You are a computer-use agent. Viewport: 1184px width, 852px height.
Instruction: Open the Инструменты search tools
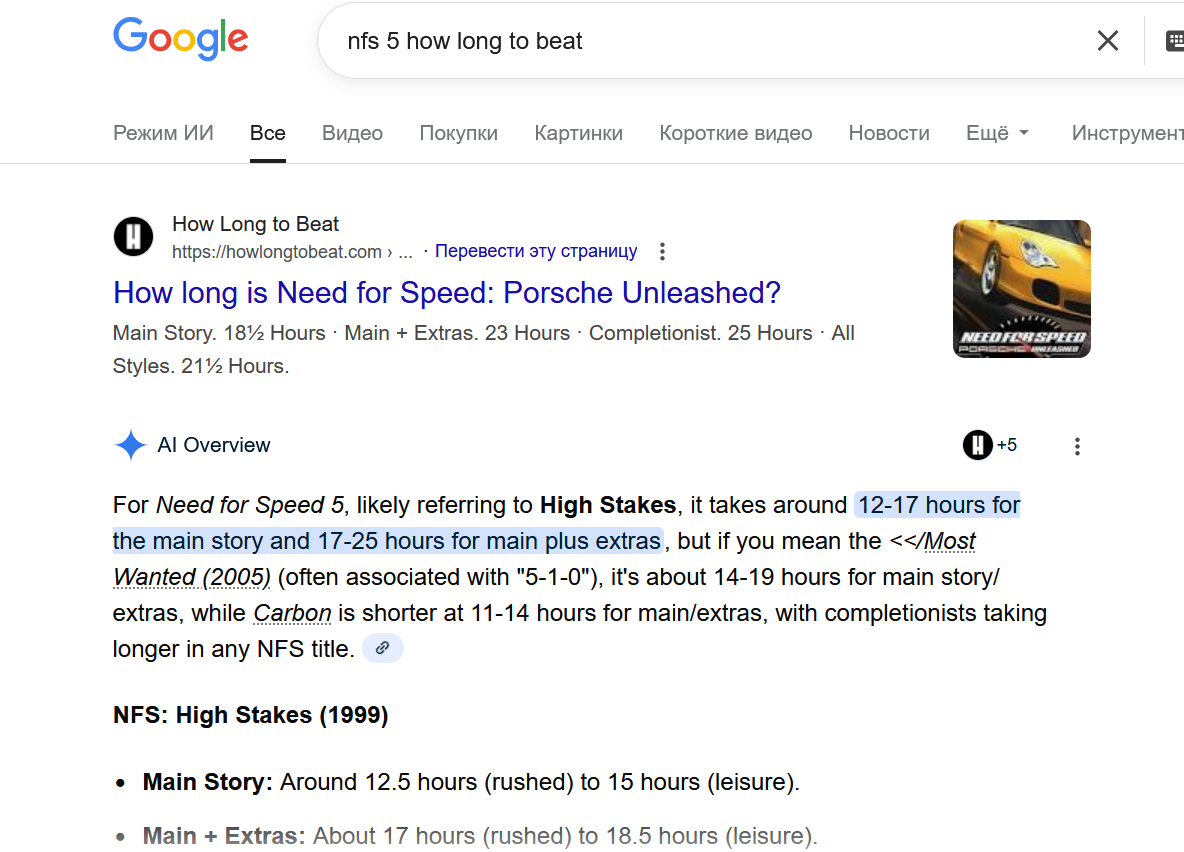click(x=1127, y=134)
